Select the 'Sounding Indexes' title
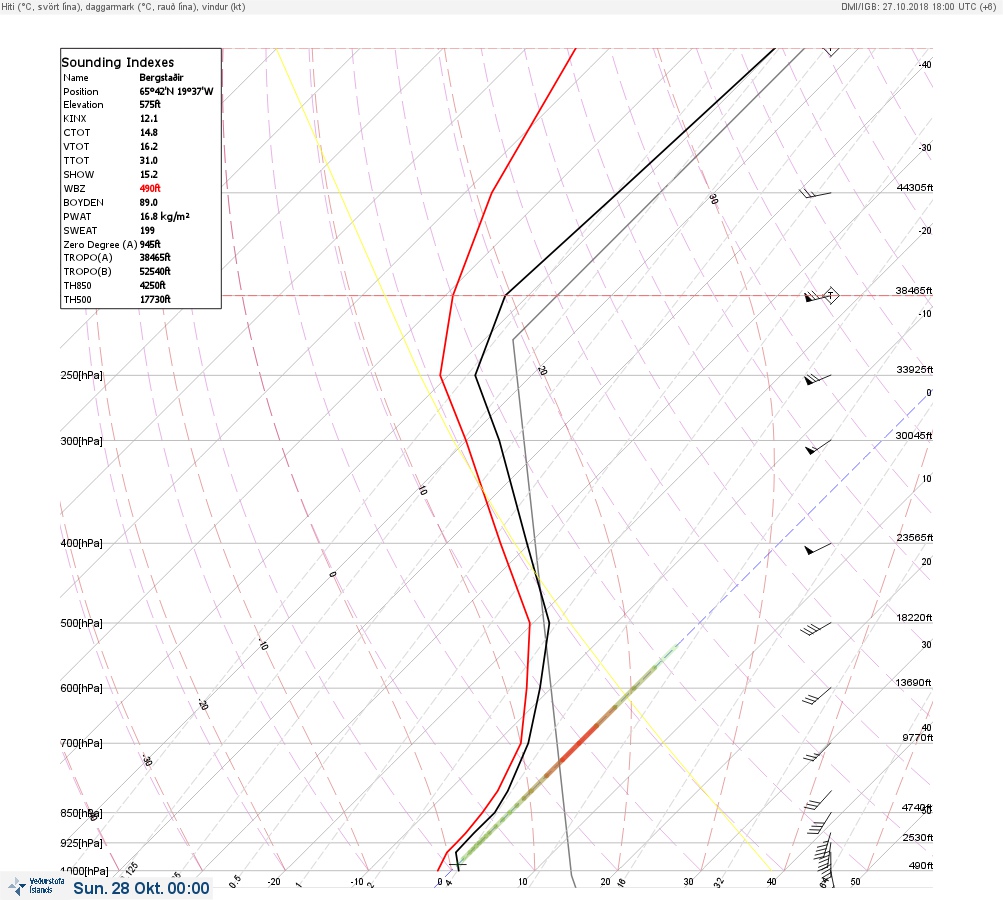Image resolution: width=1003 pixels, height=900 pixels. pos(118,62)
